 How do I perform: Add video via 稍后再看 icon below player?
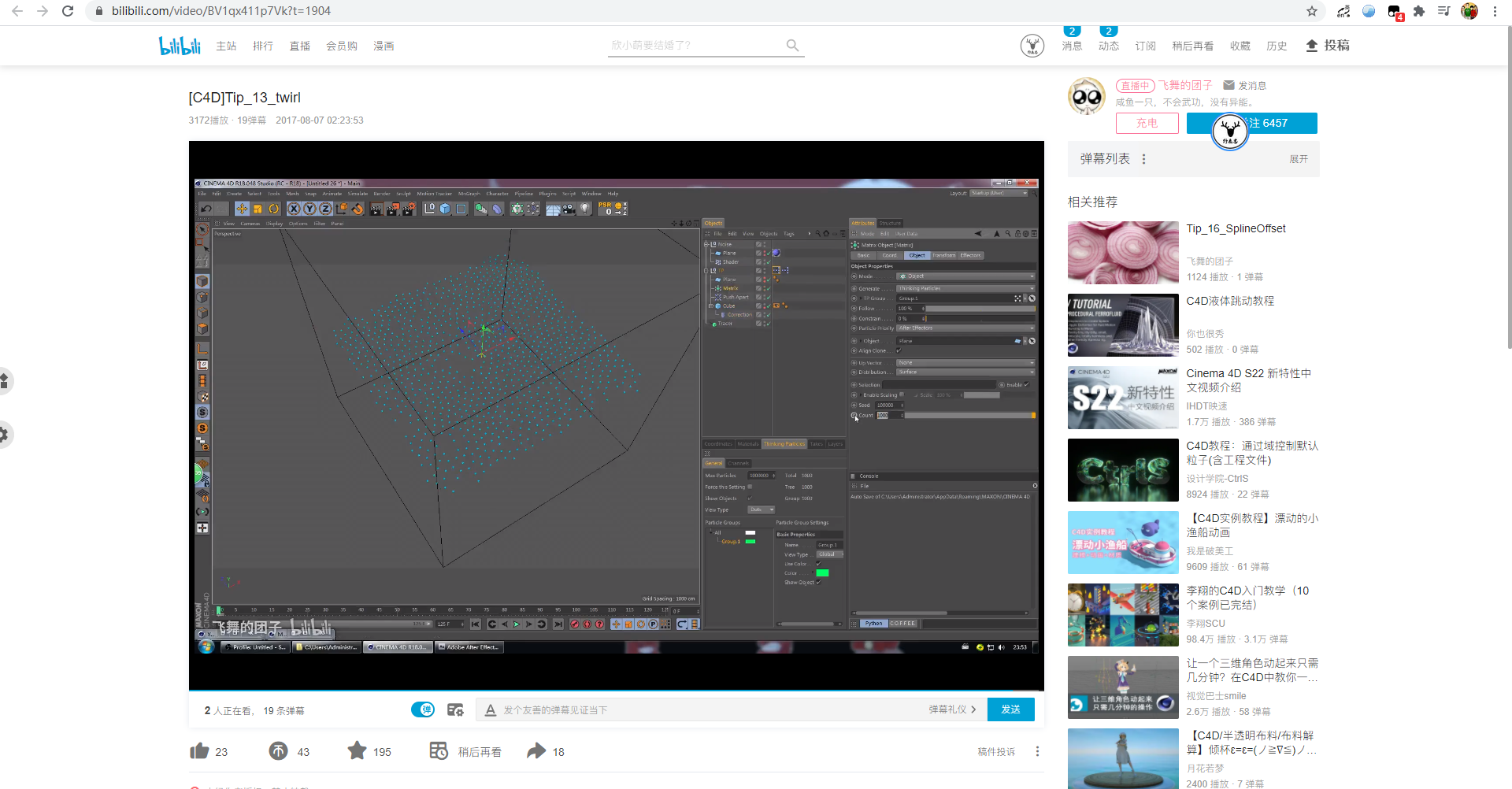click(x=439, y=751)
